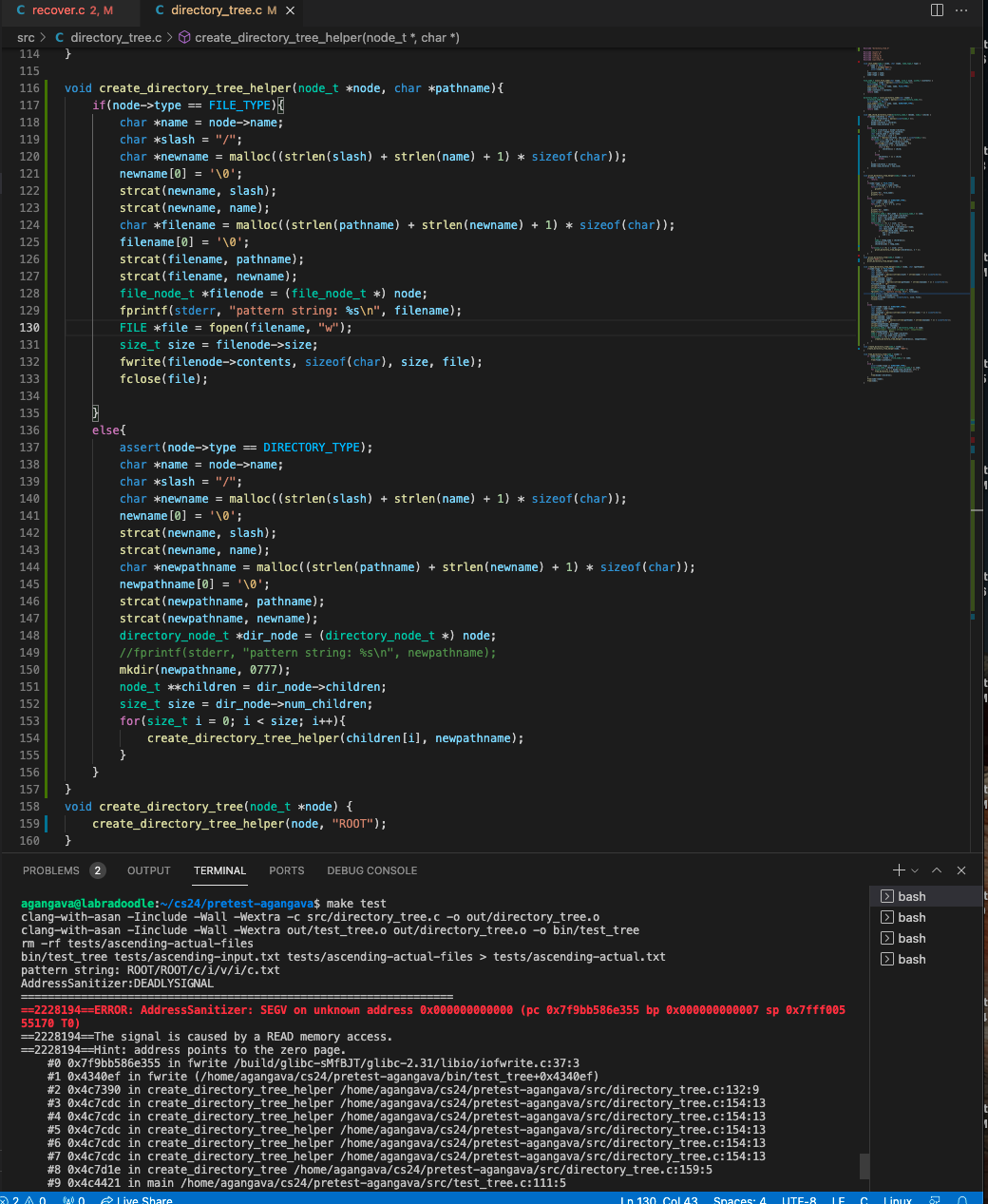Close the directory_tree.c tab
988x1204 pixels.
click(291, 10)
